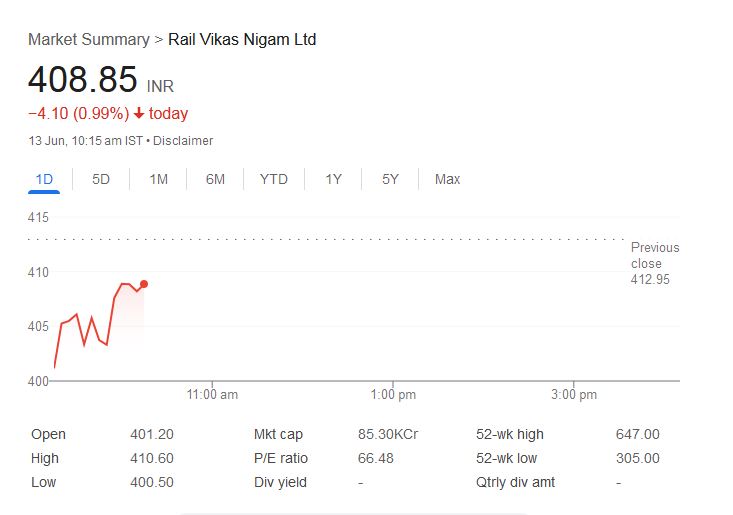This screenshot has width=733, height=515.
Task: Click the red current price dot
Action: [144, 284]
